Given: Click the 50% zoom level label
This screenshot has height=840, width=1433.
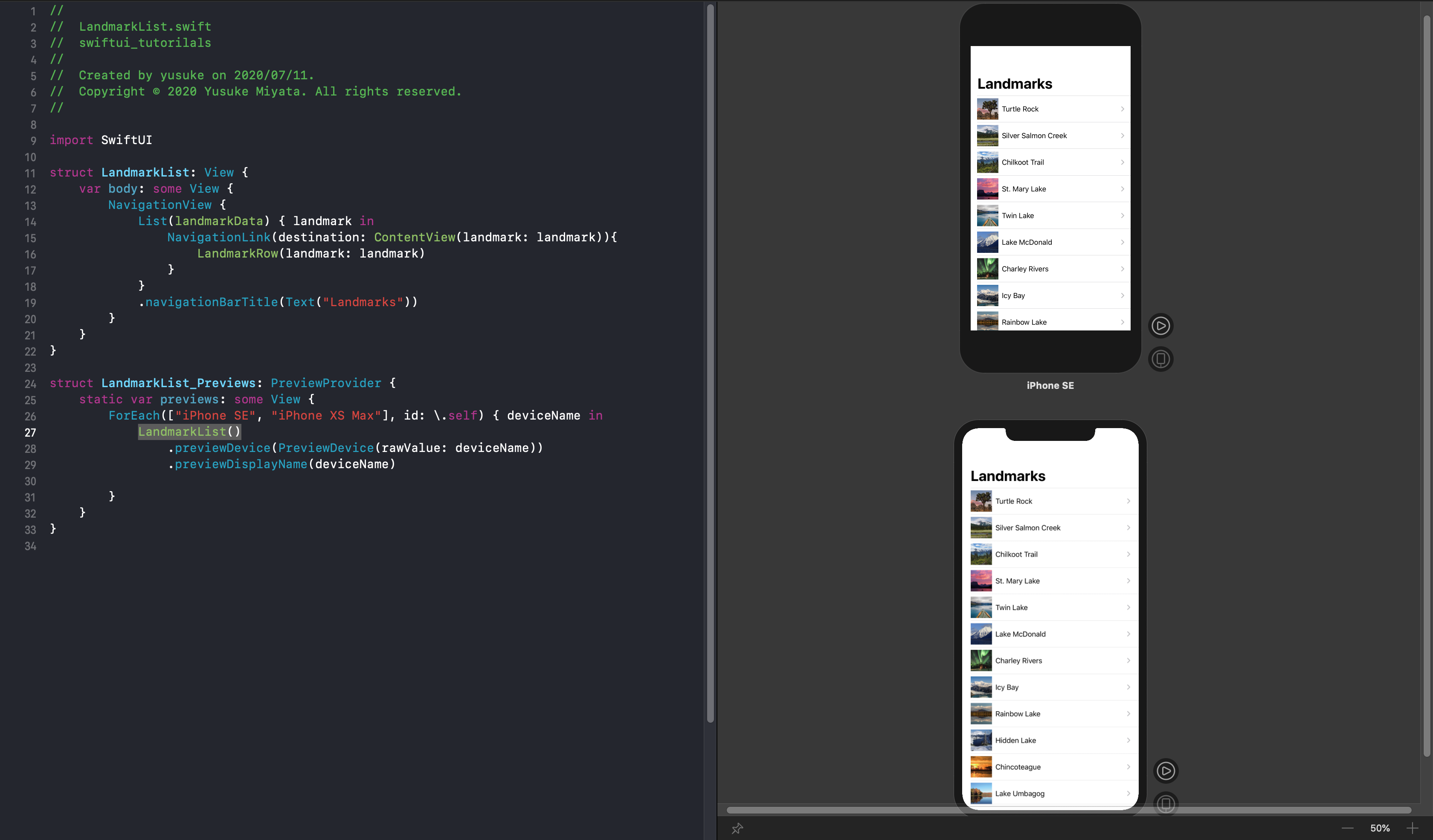Looking at the screenshot, I should [x=1380, y=828].
